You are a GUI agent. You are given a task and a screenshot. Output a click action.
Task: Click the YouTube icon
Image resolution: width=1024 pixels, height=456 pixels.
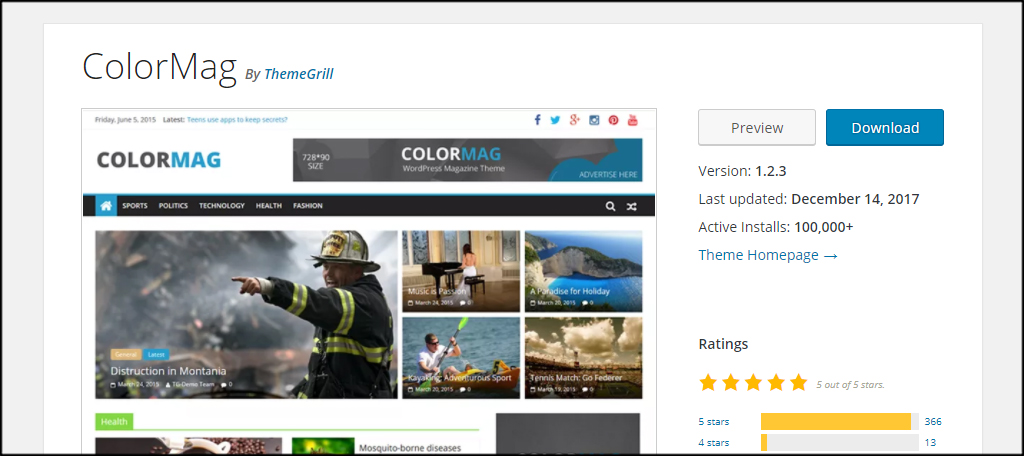(632, 120)
